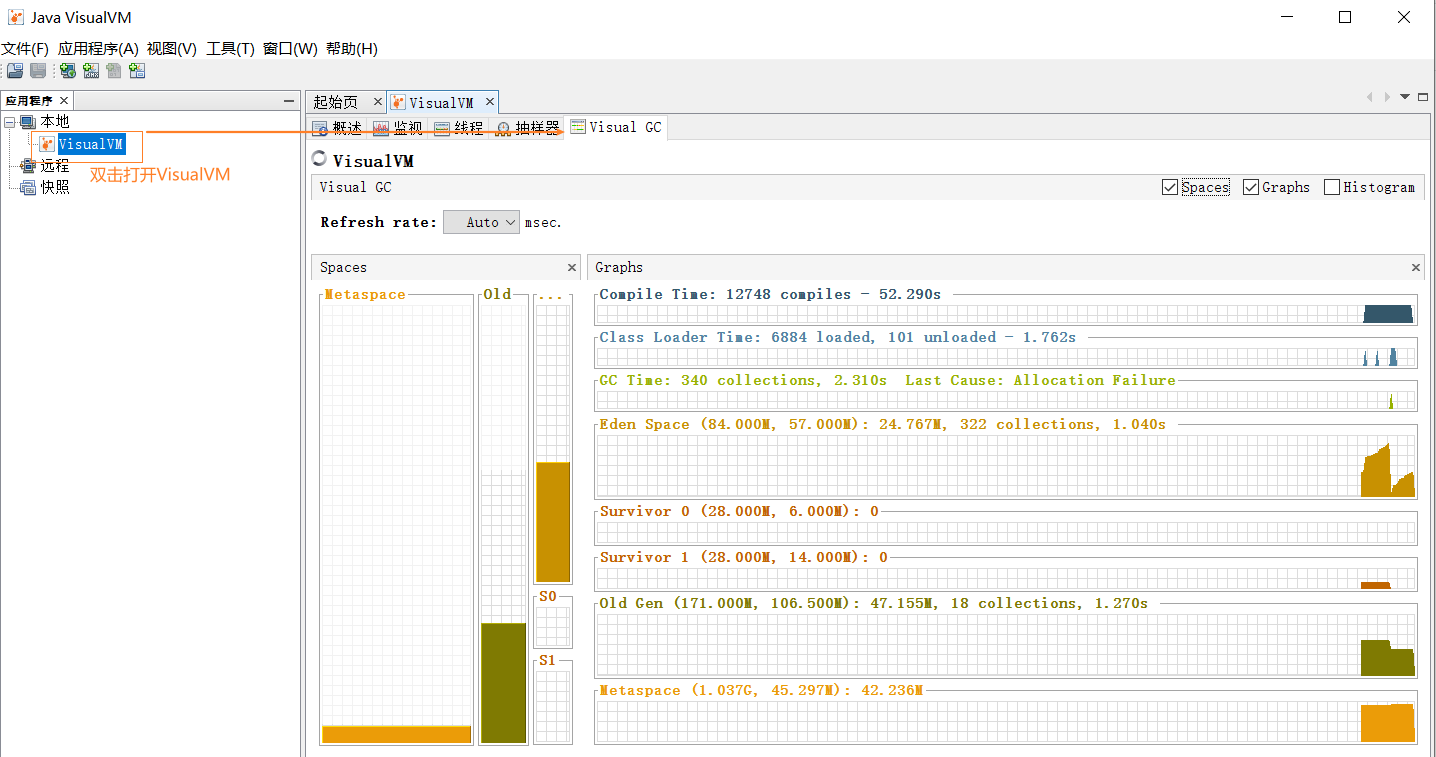
Task: Select the 快照 tree node
Action: tap(55, 187)
